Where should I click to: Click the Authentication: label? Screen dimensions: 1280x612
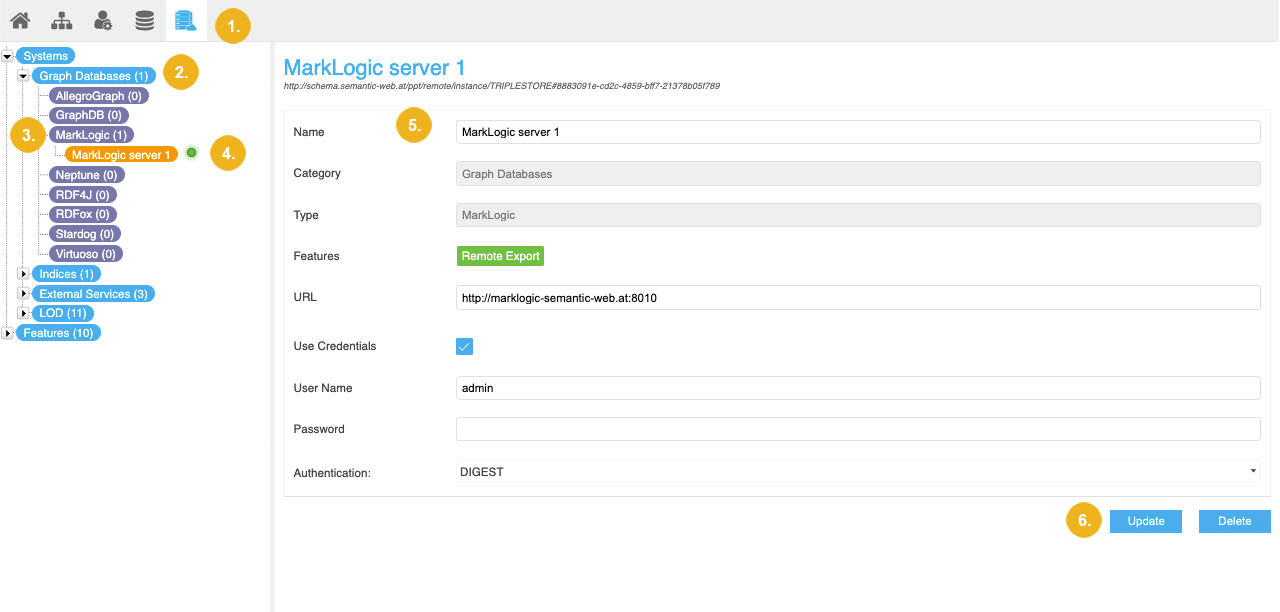pyautogui.click(x=332, y=472)
